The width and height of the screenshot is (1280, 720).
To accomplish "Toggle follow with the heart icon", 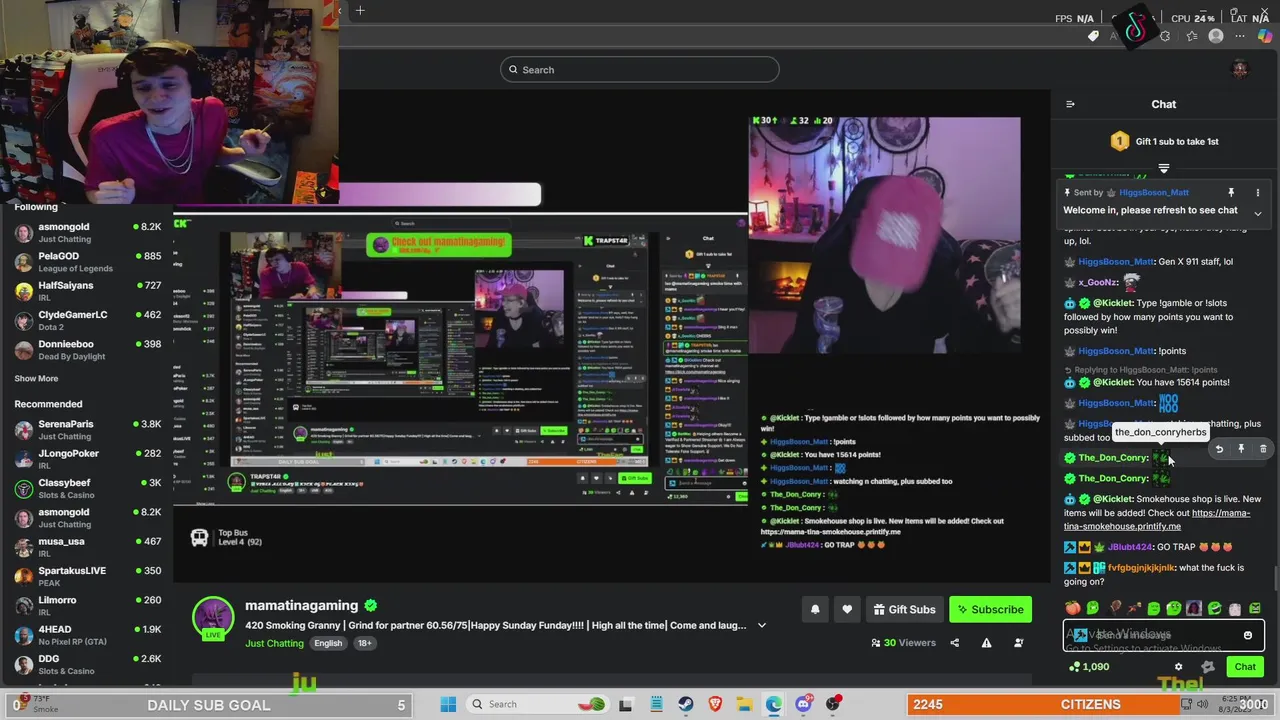I will coord(847,609).
